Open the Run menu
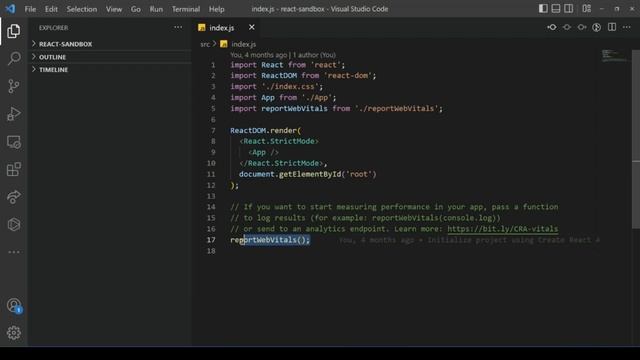 [156, 9]
